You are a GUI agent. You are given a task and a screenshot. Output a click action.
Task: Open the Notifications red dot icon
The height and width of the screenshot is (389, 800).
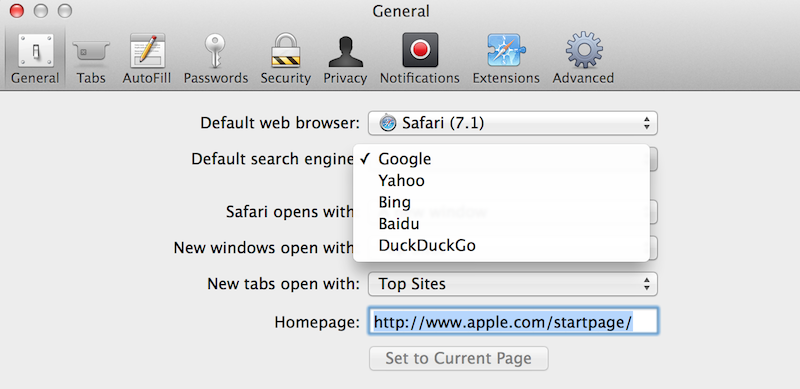coord(420,50)
